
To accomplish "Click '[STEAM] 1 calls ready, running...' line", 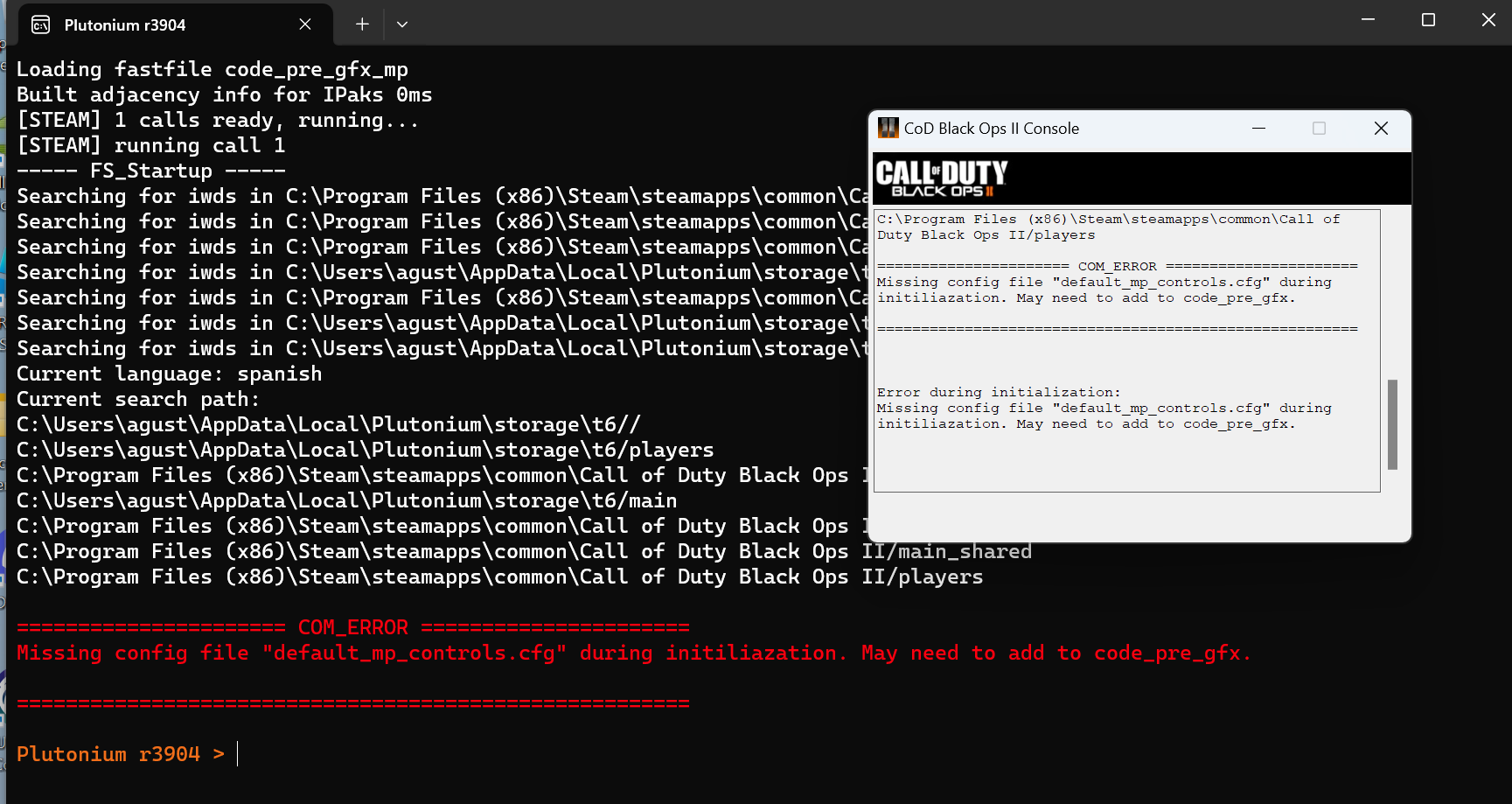I will coord(219,120).
